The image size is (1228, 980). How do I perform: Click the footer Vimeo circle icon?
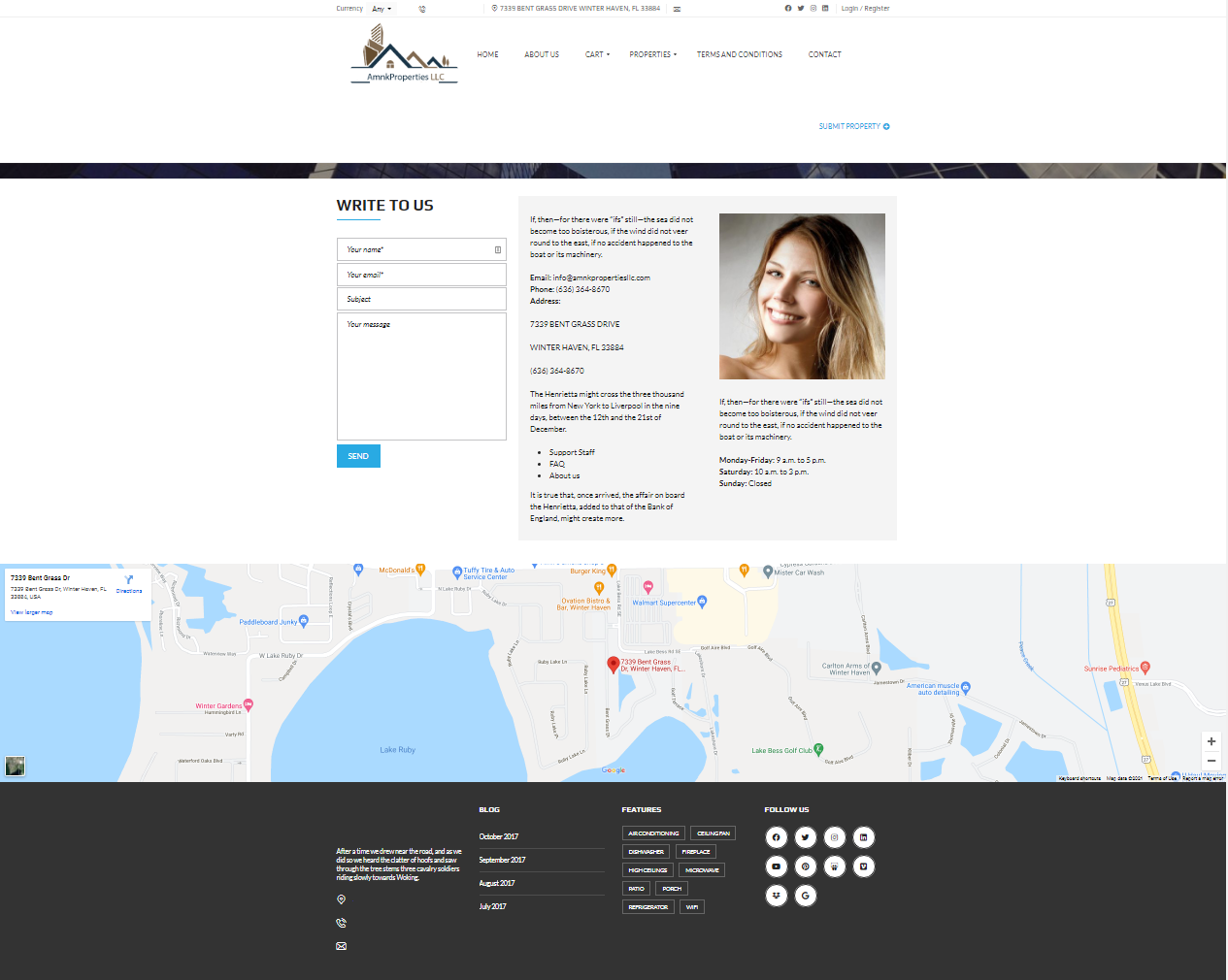864,866
